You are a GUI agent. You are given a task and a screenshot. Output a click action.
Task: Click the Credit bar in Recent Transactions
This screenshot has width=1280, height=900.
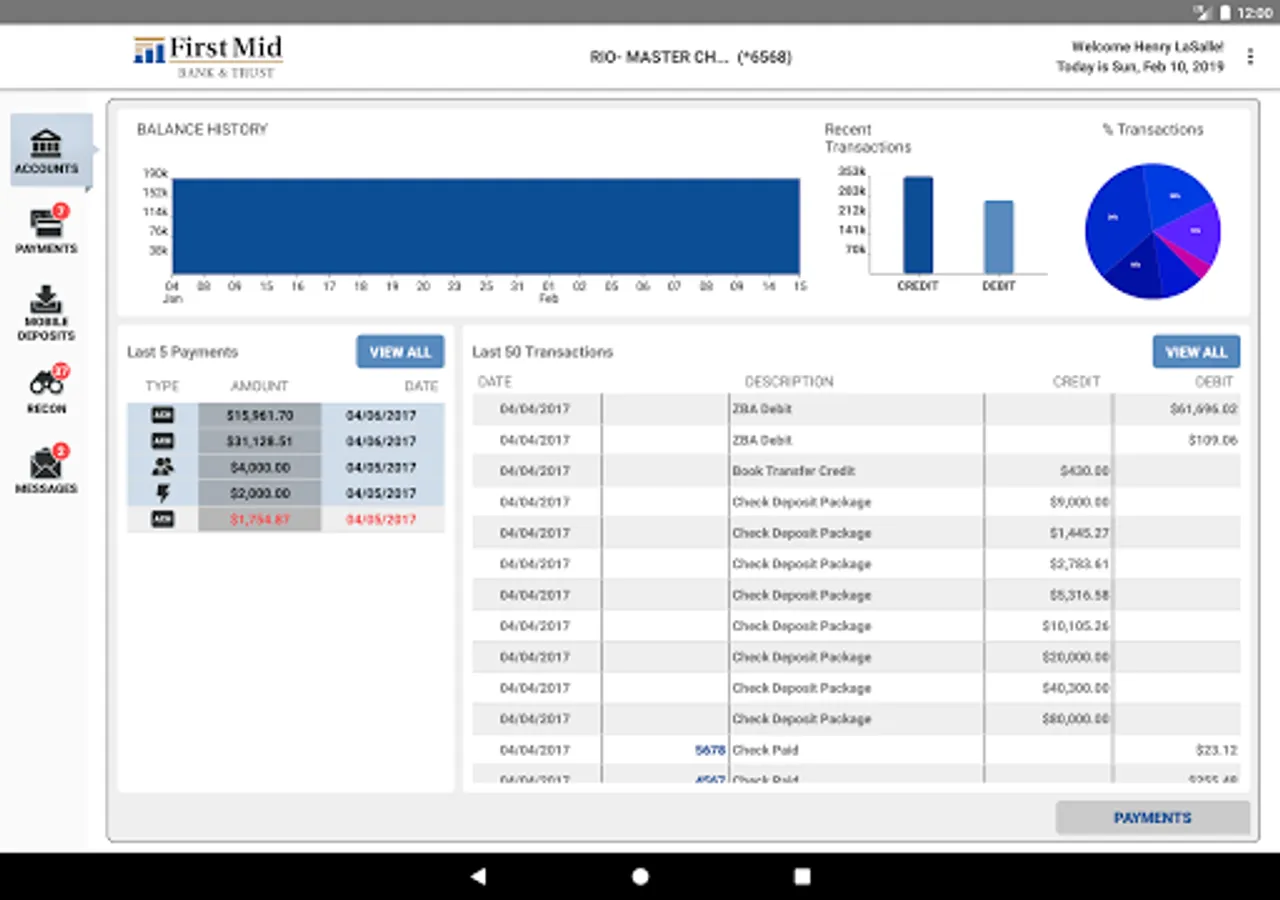pos(918,225)
